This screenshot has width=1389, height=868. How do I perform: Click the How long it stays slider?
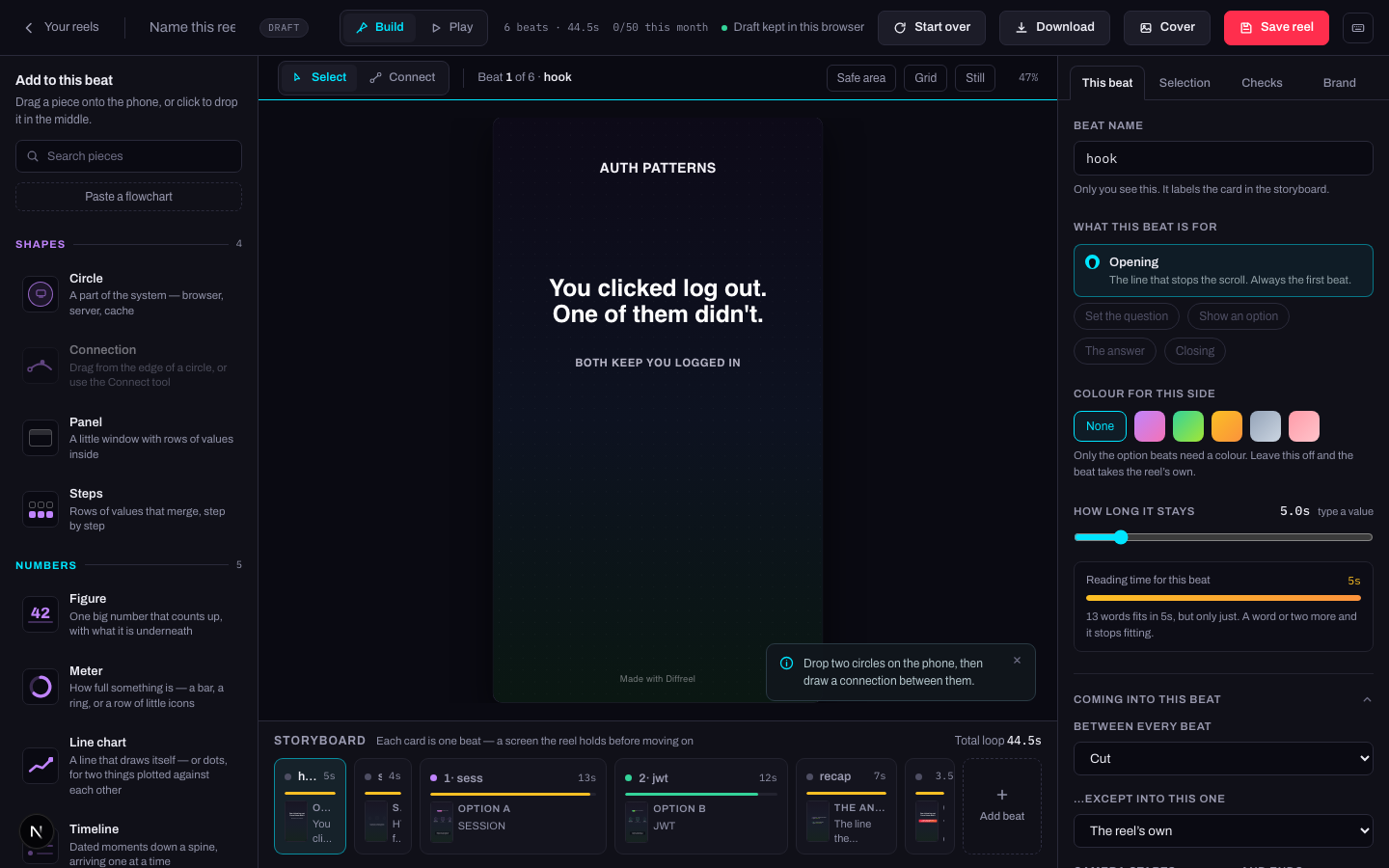1223,537
